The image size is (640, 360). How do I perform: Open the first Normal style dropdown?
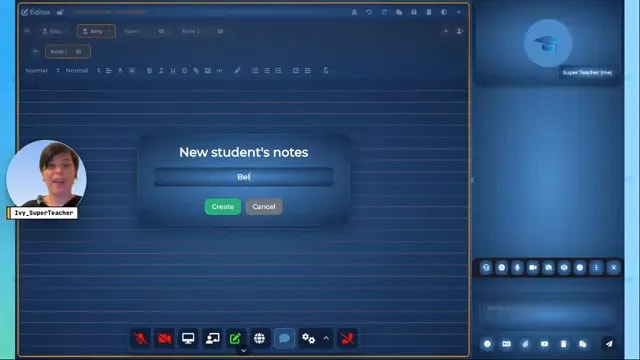[42, 71]
